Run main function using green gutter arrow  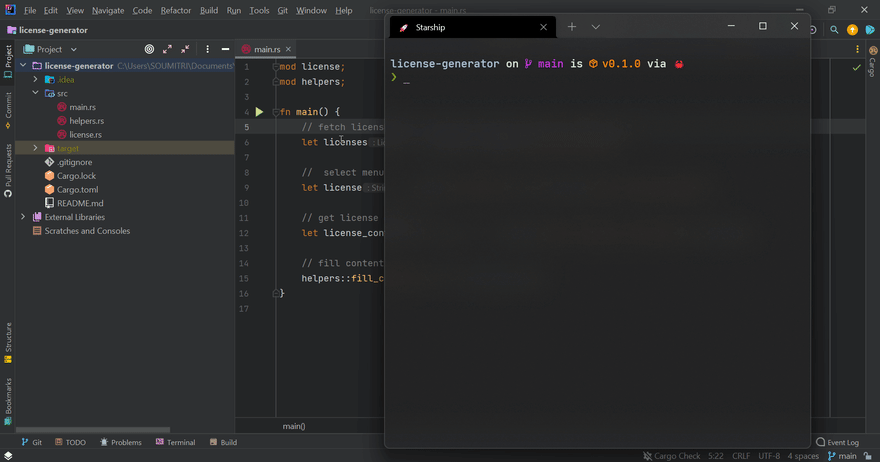coord(259,112)
